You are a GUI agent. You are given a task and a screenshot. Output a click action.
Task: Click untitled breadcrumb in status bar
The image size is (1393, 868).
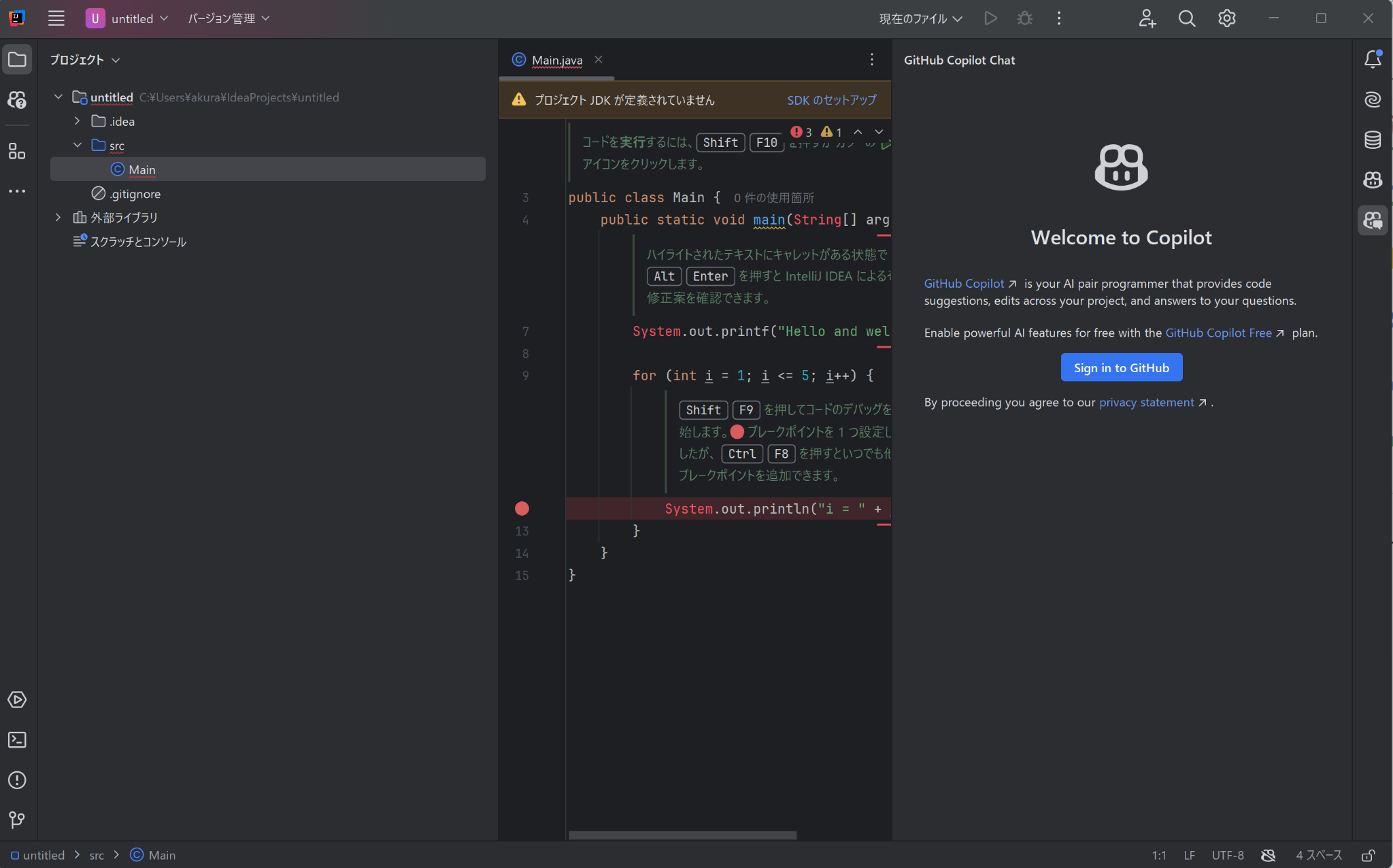tap(37, 855)
